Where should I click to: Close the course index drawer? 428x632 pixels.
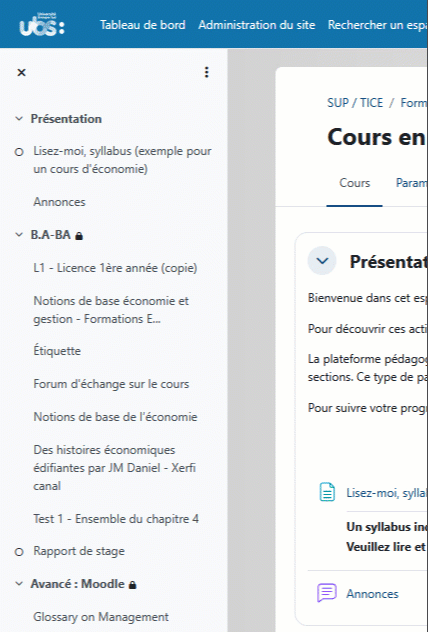pos(21,73)
